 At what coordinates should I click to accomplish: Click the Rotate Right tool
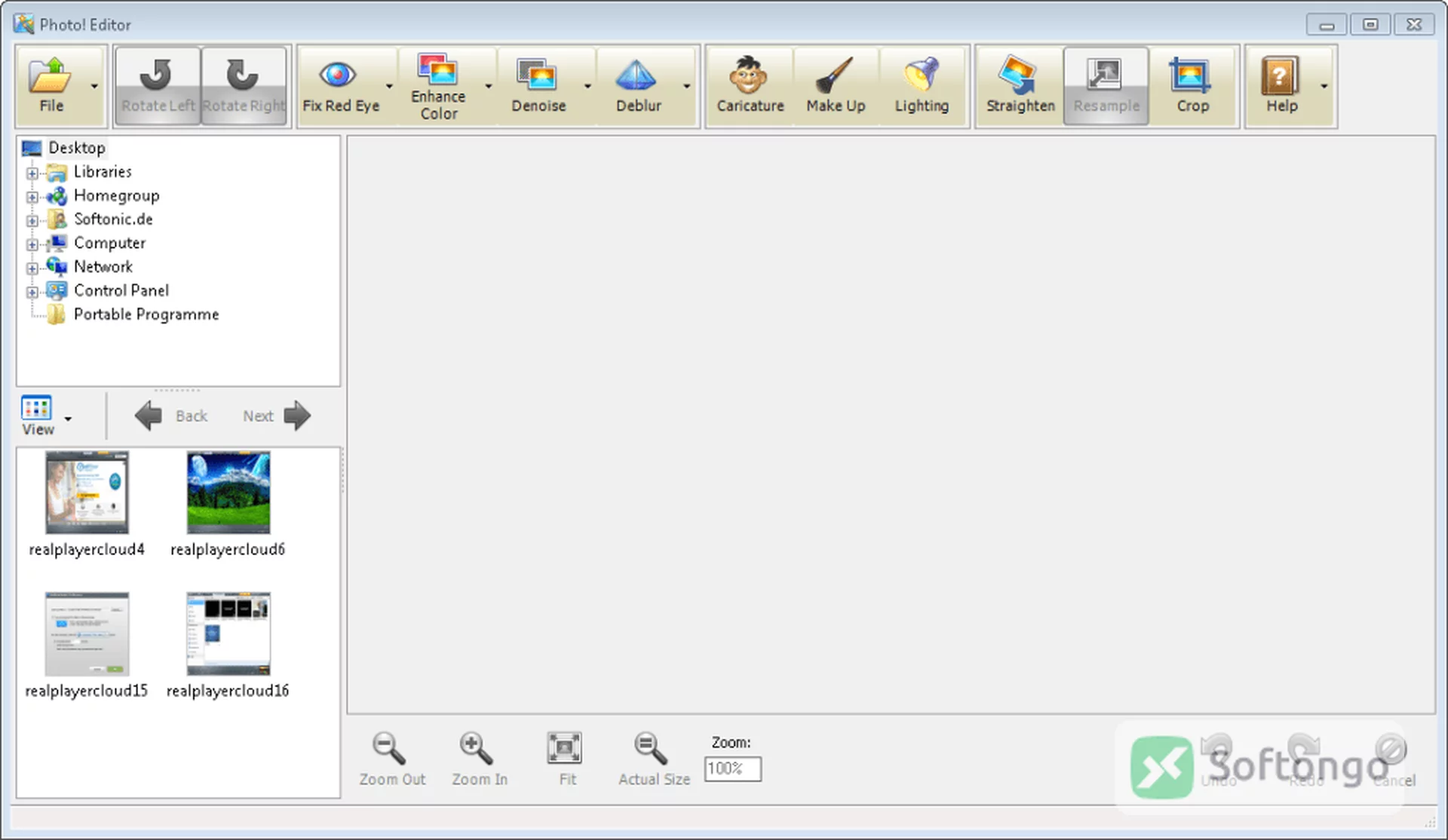pyautogui.click(x=244, y=85)
